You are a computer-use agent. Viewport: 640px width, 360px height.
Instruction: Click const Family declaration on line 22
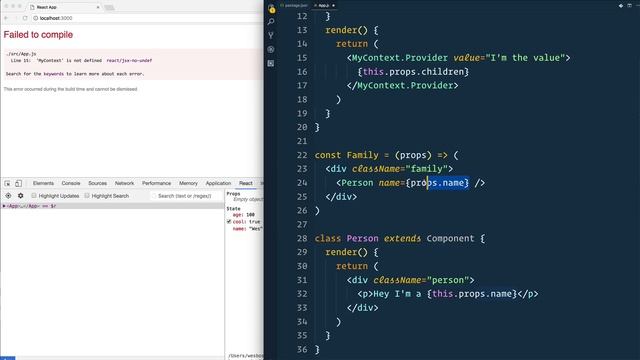click(347, 155)
